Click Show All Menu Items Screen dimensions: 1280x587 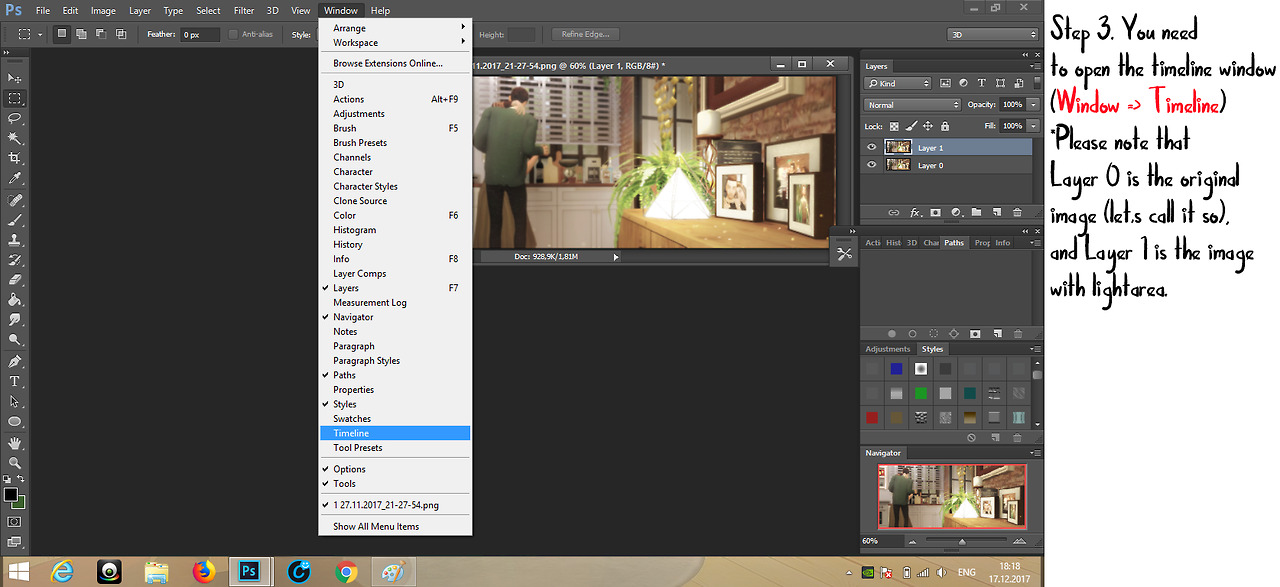coord(376,526)
